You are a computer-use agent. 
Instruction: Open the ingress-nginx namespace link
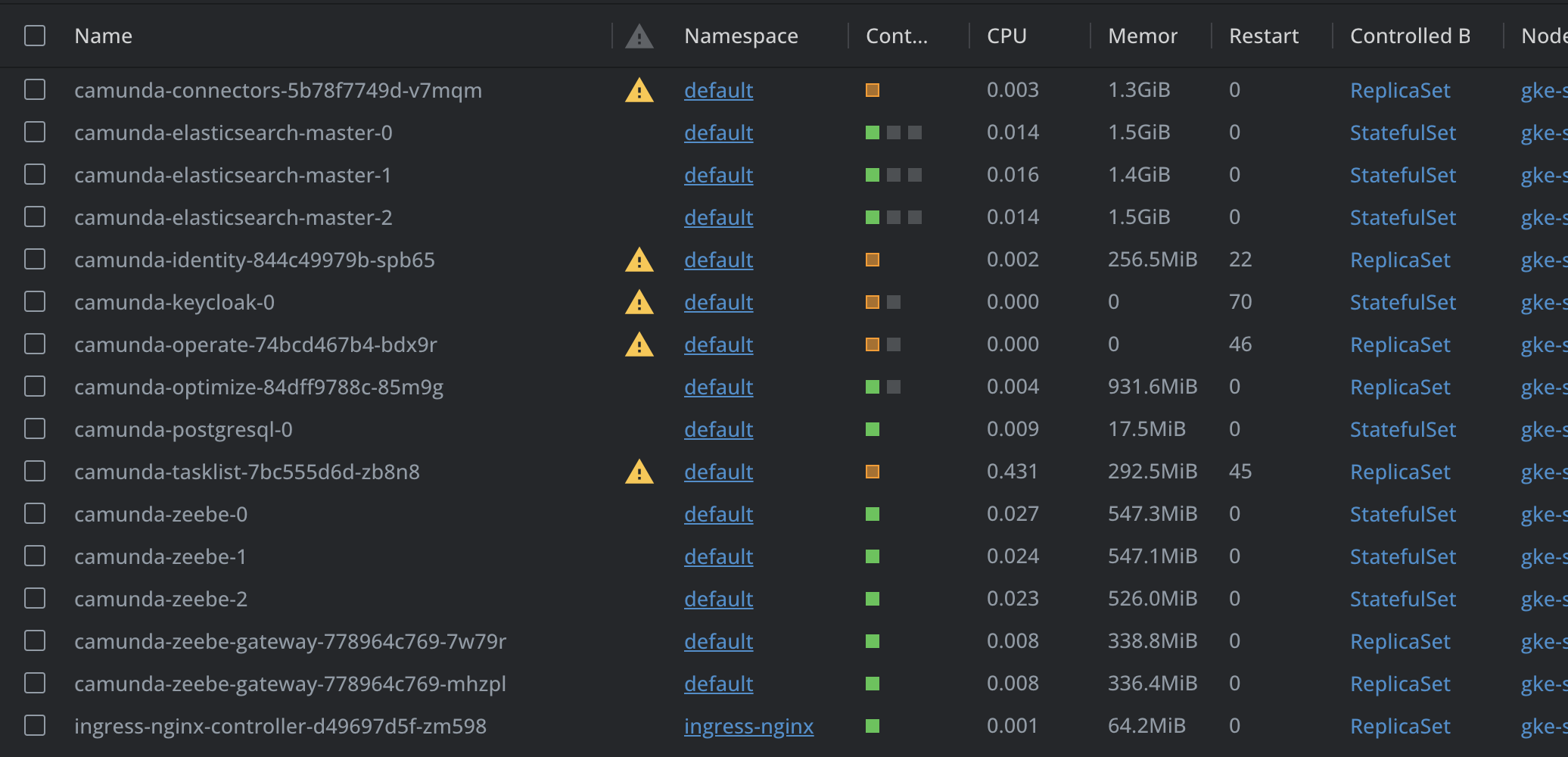(x=748, y=726)
